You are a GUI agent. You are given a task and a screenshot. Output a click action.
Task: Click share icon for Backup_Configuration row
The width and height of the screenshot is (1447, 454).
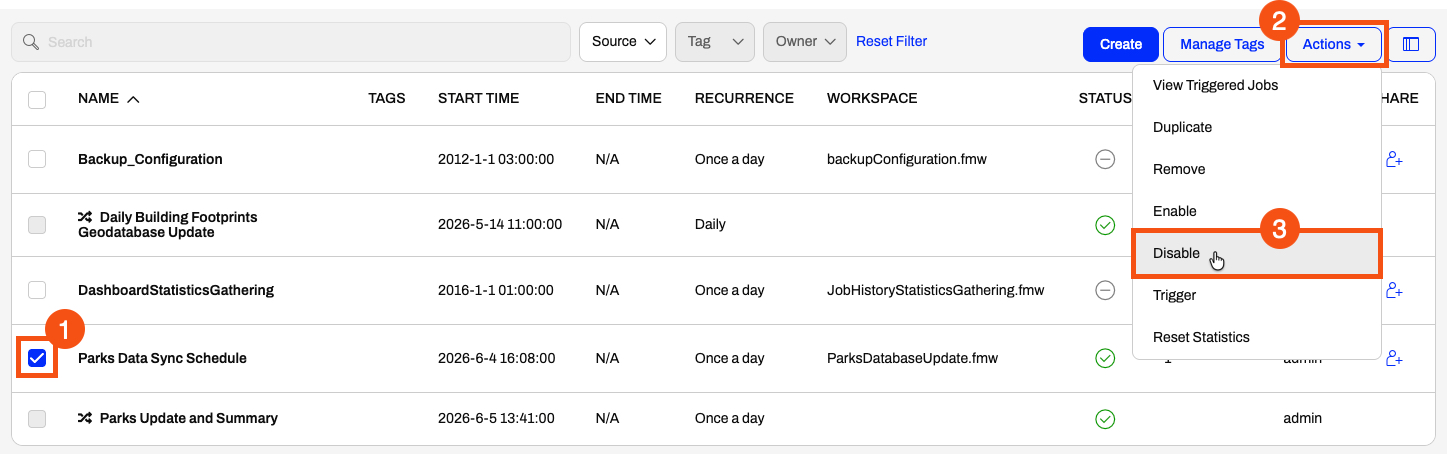point(1395,160)
